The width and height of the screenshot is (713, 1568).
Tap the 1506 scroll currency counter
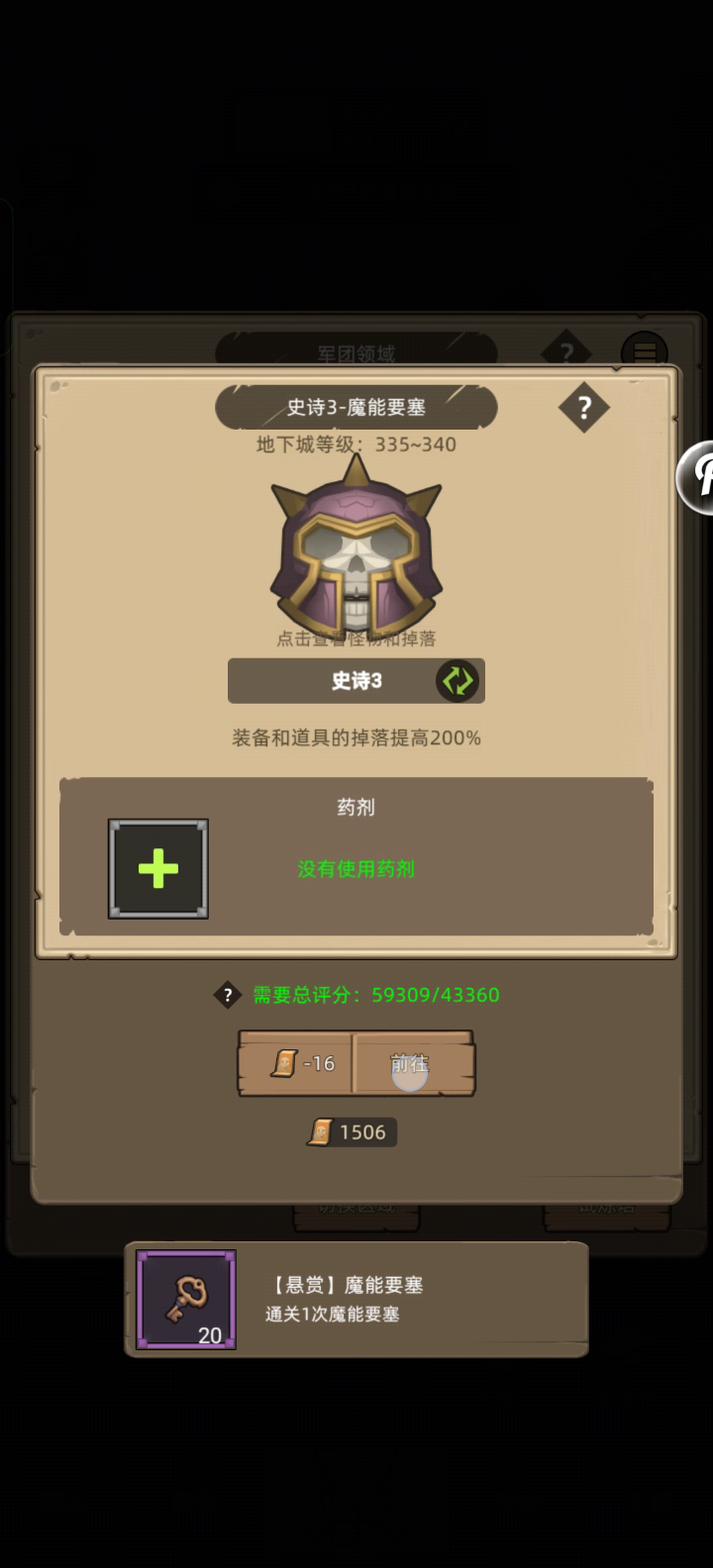[x=353, y=1132]
